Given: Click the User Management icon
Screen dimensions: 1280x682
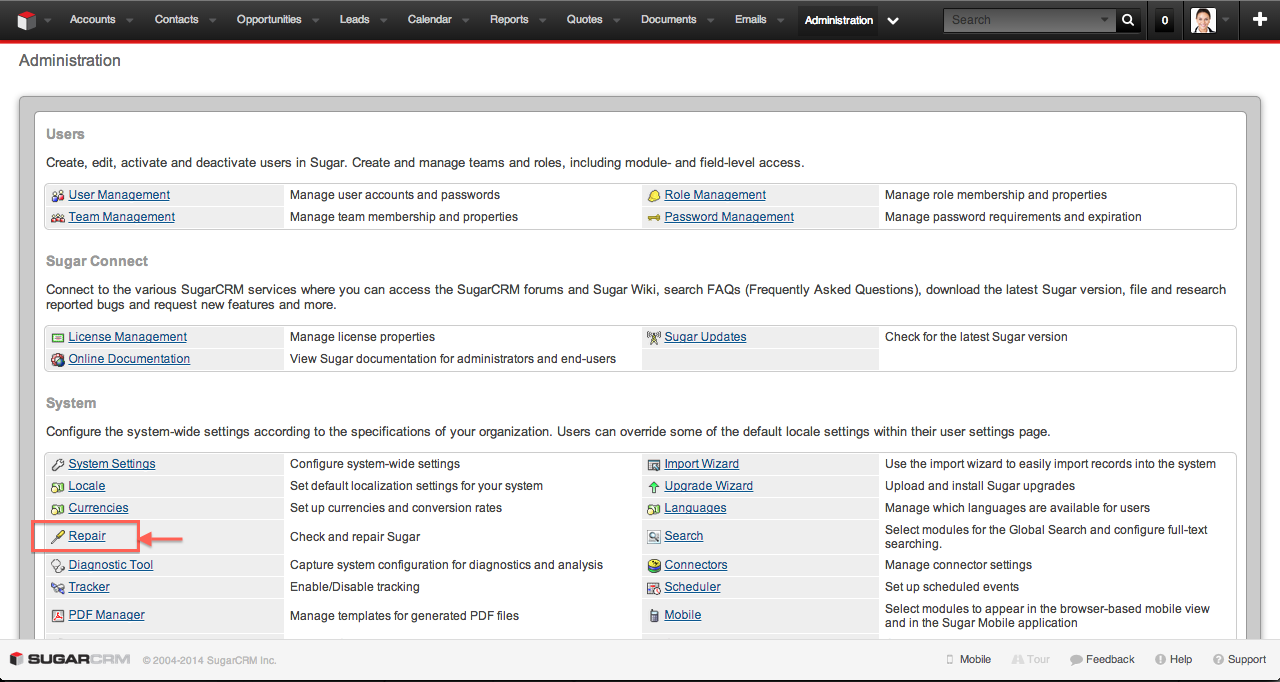Looking at the screenshot, I should tap(58, 195).
